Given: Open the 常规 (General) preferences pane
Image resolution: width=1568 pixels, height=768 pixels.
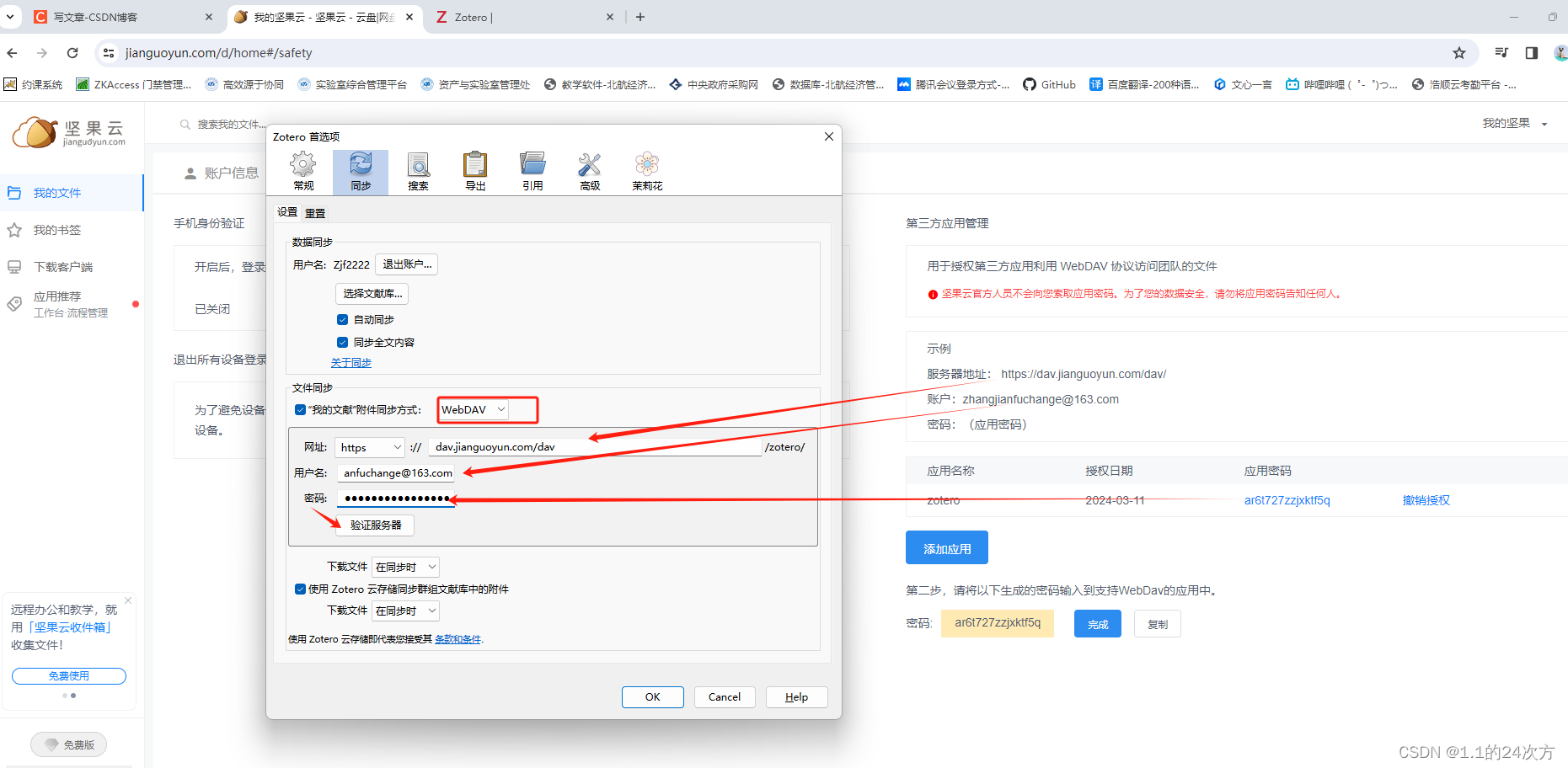Looking at the screenshot, I should 303,172.
